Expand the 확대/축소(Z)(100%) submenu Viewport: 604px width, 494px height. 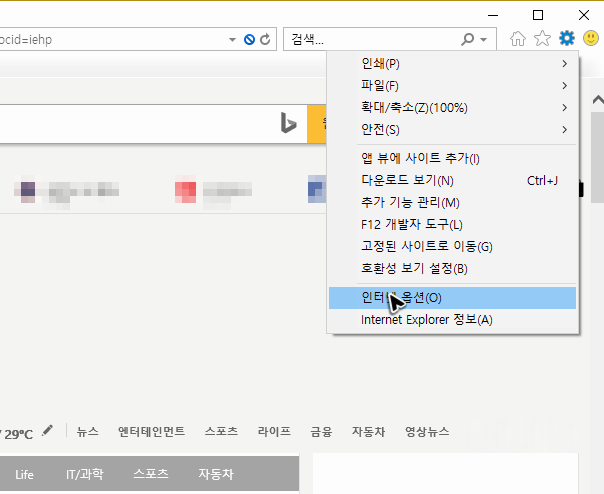click(x=453, y=108)
